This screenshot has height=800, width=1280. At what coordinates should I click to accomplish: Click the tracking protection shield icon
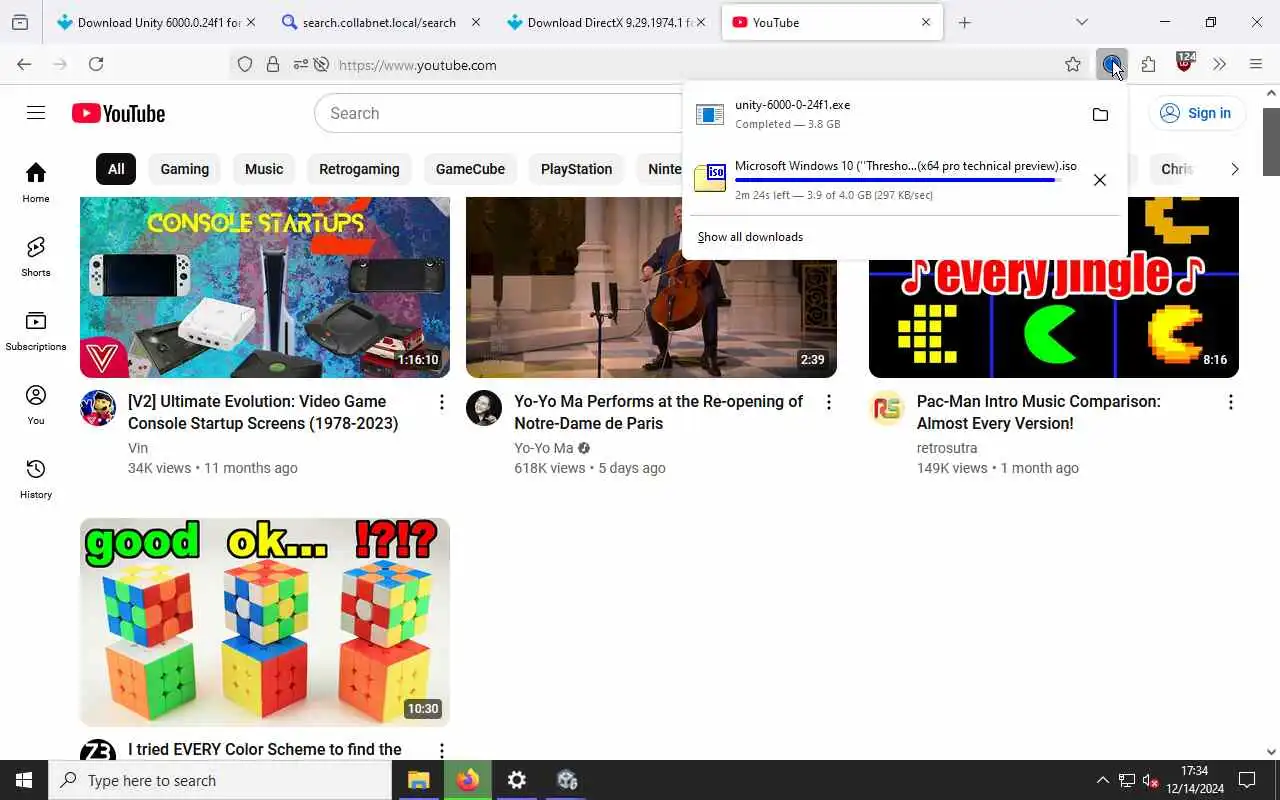click(x=245, y=64)
